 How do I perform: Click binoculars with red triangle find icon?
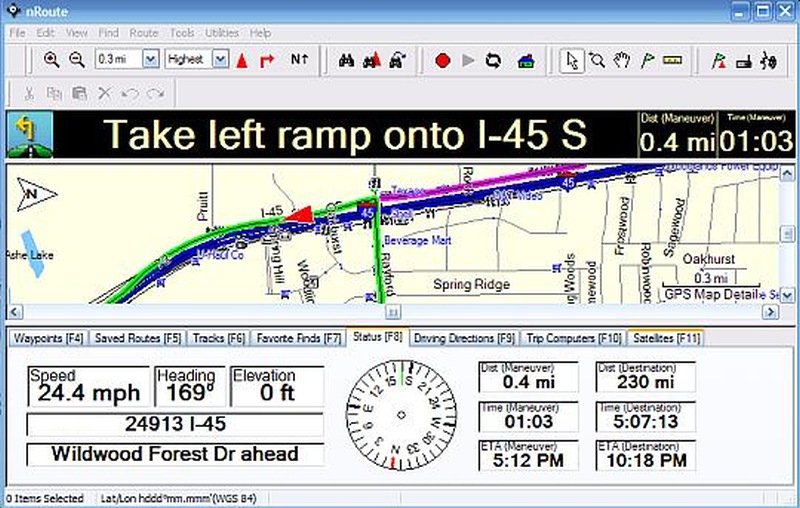pos(372,60)
